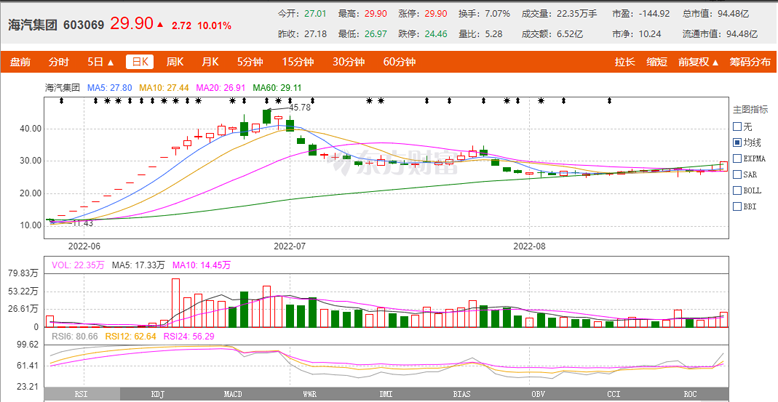Enable the BOLL indicator checkbox

click(738, 189)
